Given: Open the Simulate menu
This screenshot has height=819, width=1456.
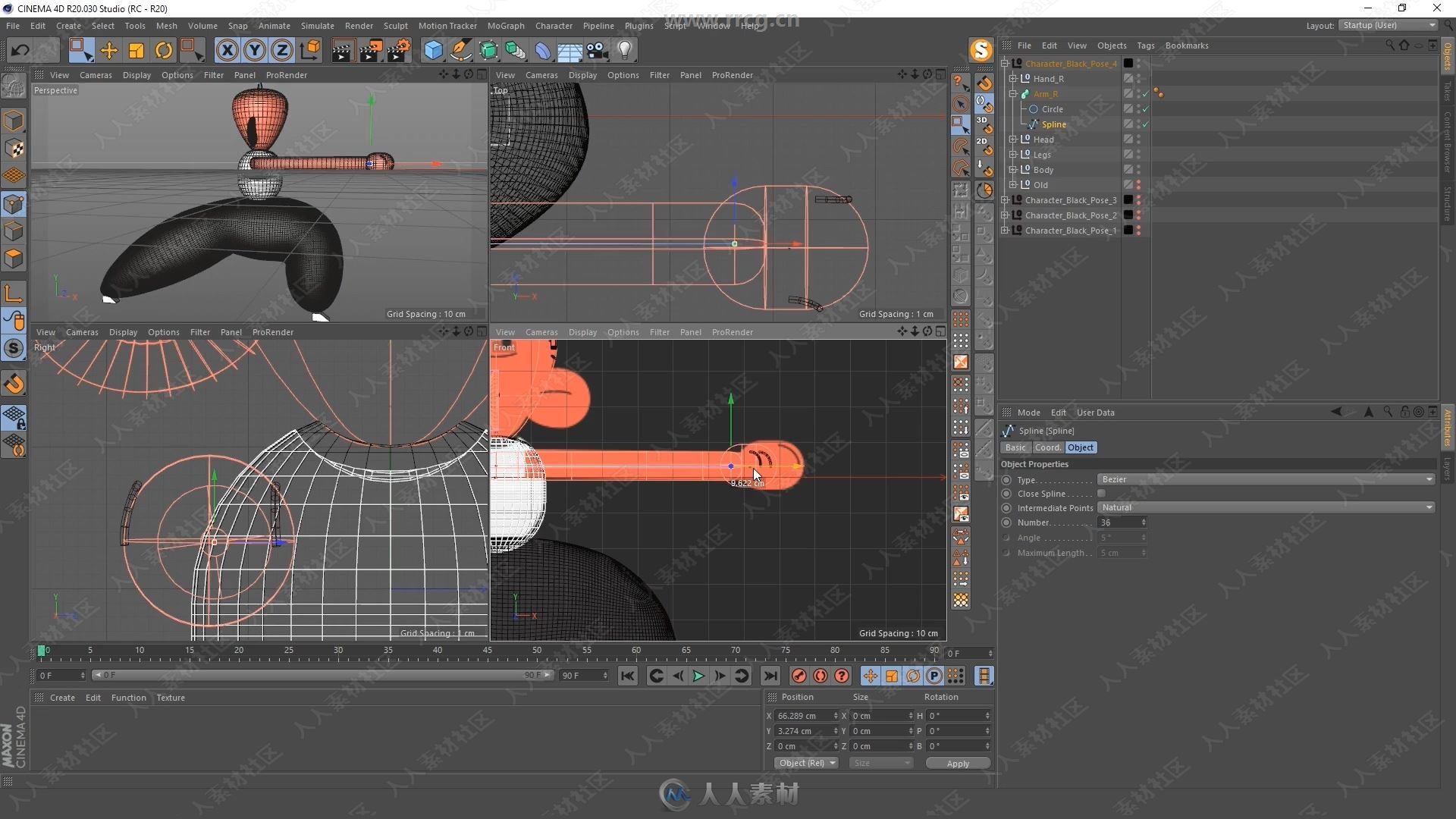Looking at the screenshot, I should pos(317,25).
